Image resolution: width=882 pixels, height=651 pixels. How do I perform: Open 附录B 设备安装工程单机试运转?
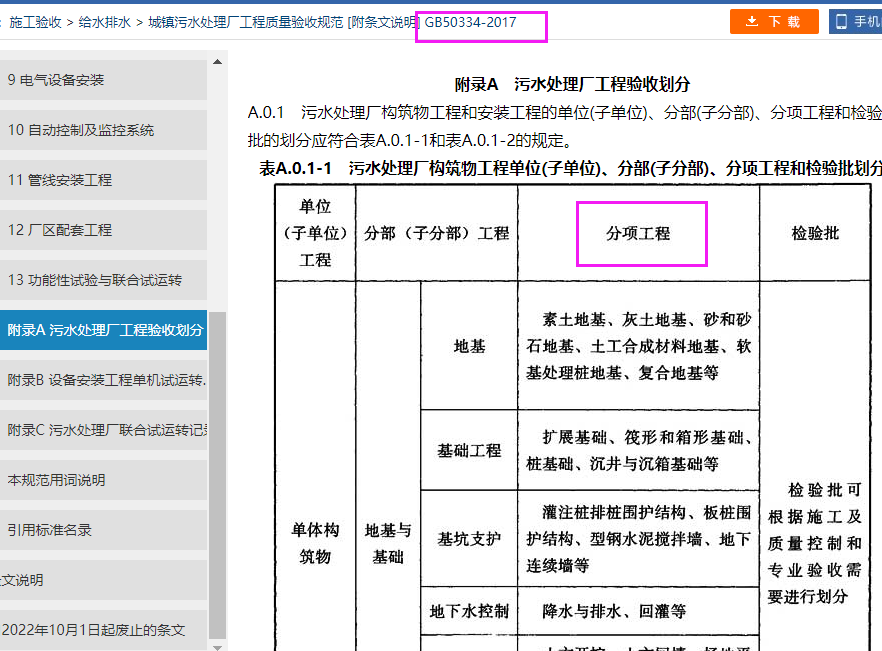103,380
